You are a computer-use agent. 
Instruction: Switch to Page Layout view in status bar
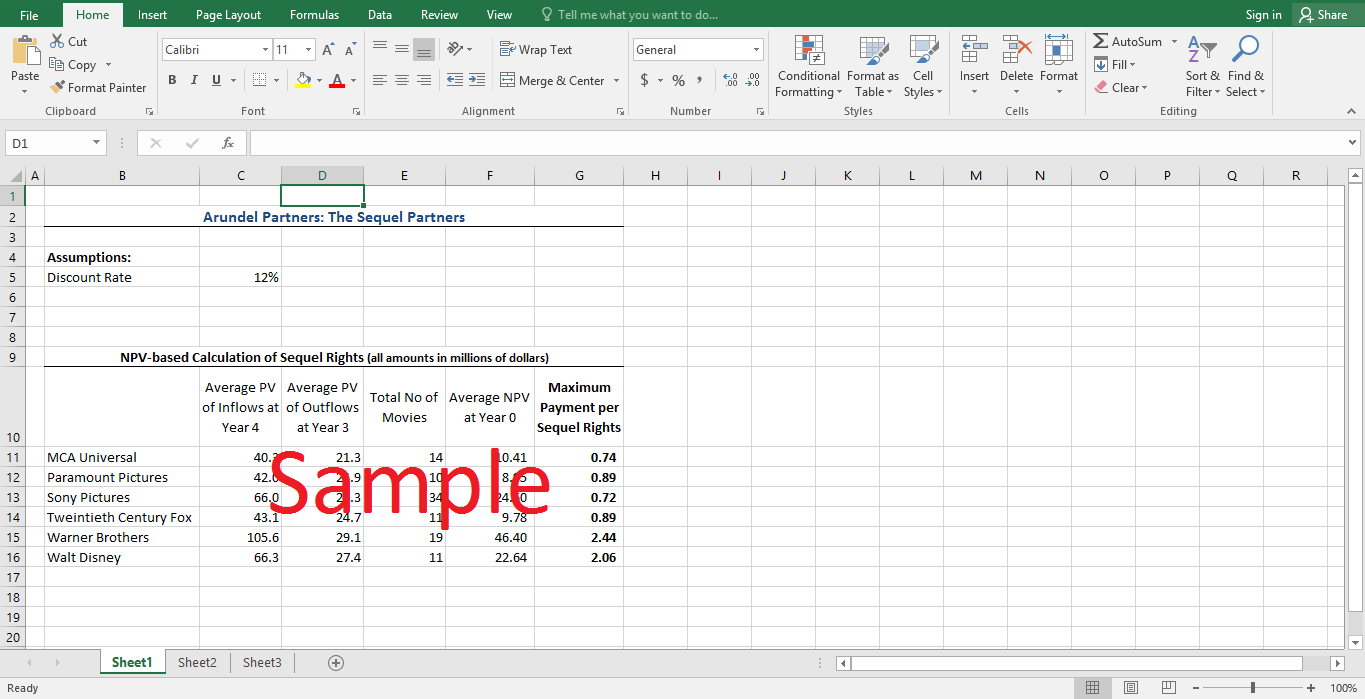click(1130, 688)
